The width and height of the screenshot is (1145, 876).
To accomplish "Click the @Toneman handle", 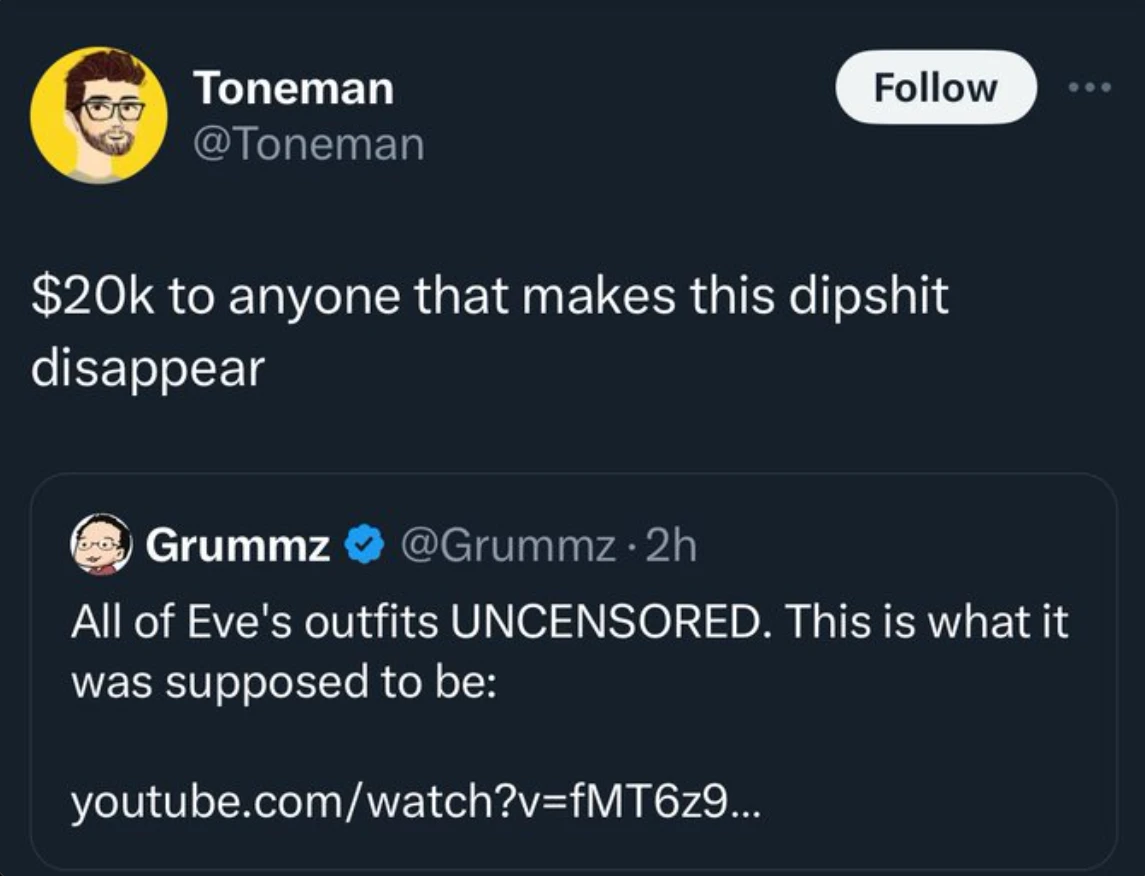I will (309, 145).
